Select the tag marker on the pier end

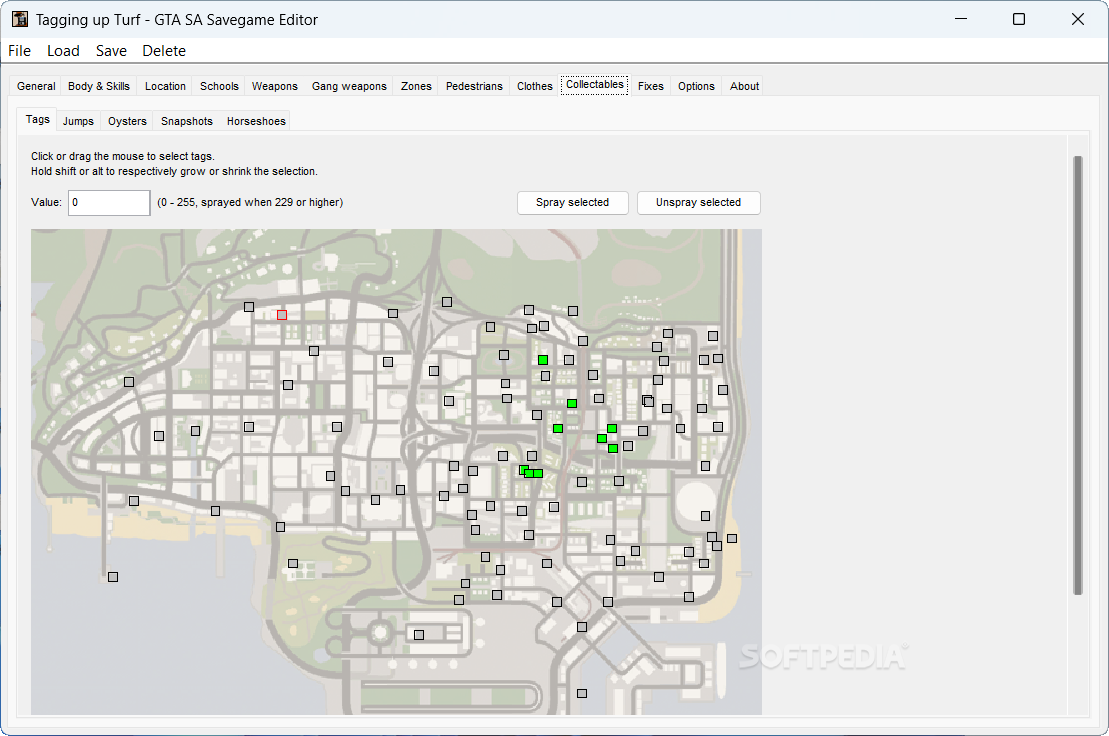tap(112, 577)
